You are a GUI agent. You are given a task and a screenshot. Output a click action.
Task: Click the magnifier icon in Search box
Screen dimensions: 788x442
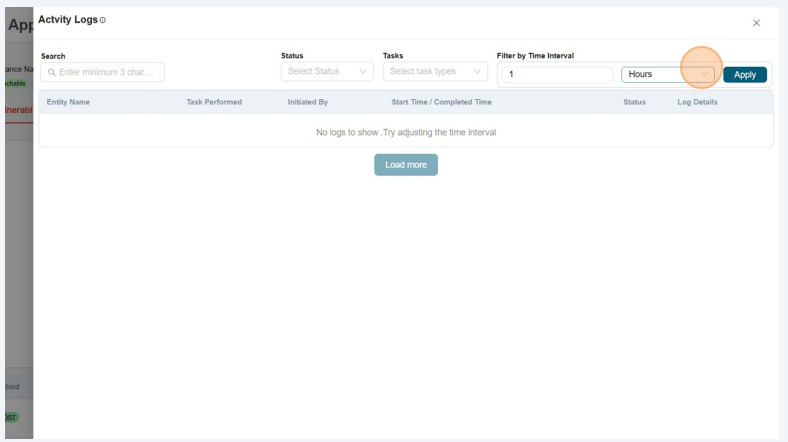(x=51, y=72)
